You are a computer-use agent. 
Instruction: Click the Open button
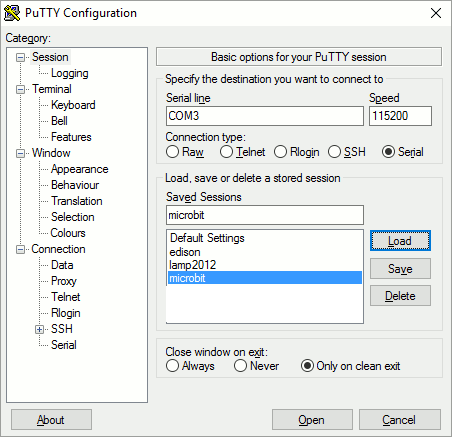pyautogui.click(x=312, y=420)
